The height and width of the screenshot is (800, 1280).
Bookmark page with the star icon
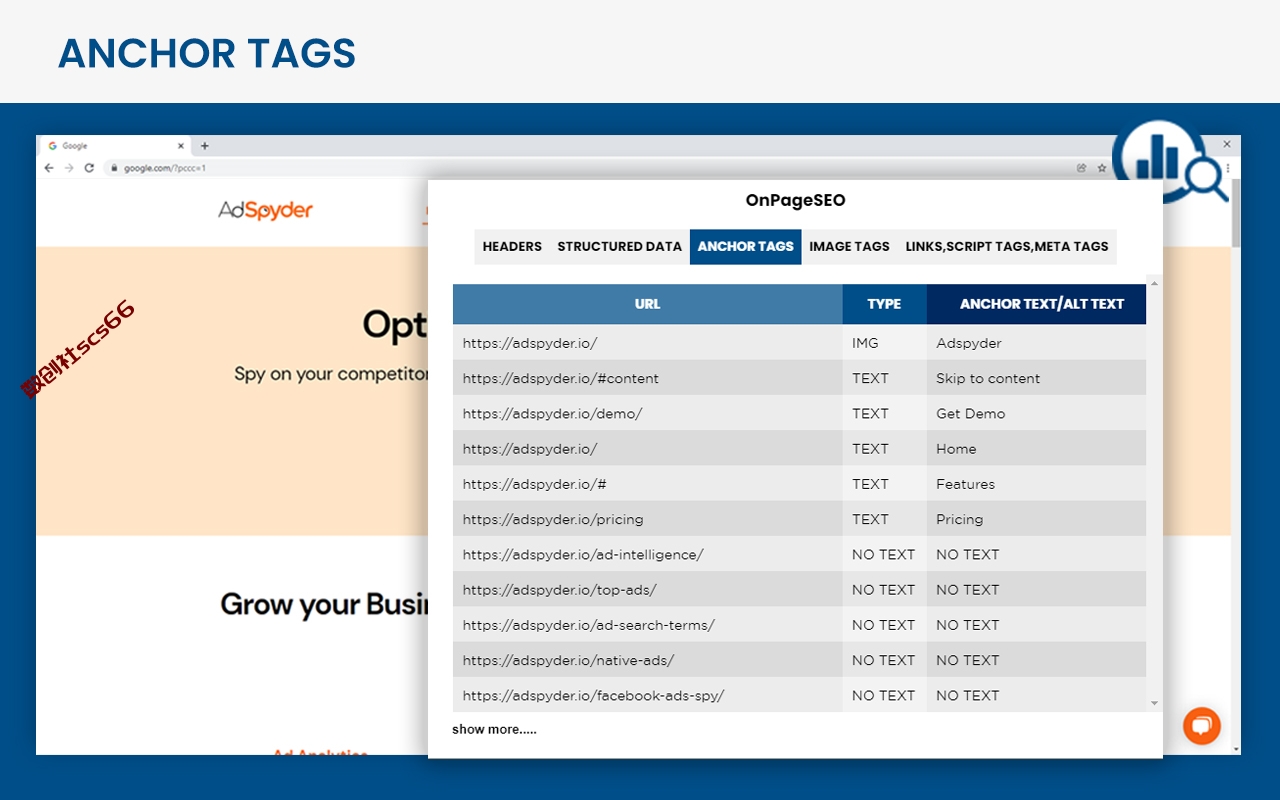click(x=1102, y=168)
